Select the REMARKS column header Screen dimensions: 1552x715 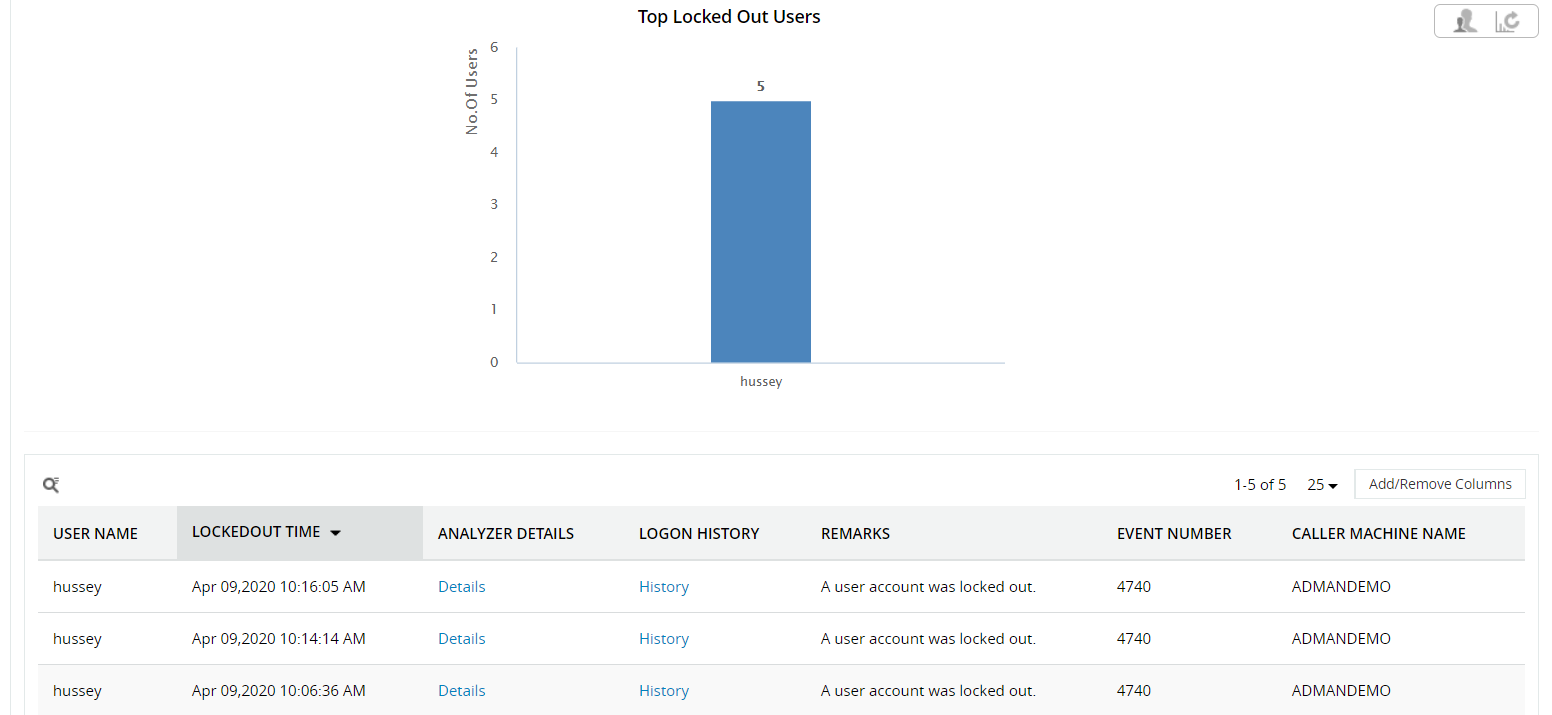[855, 533]
